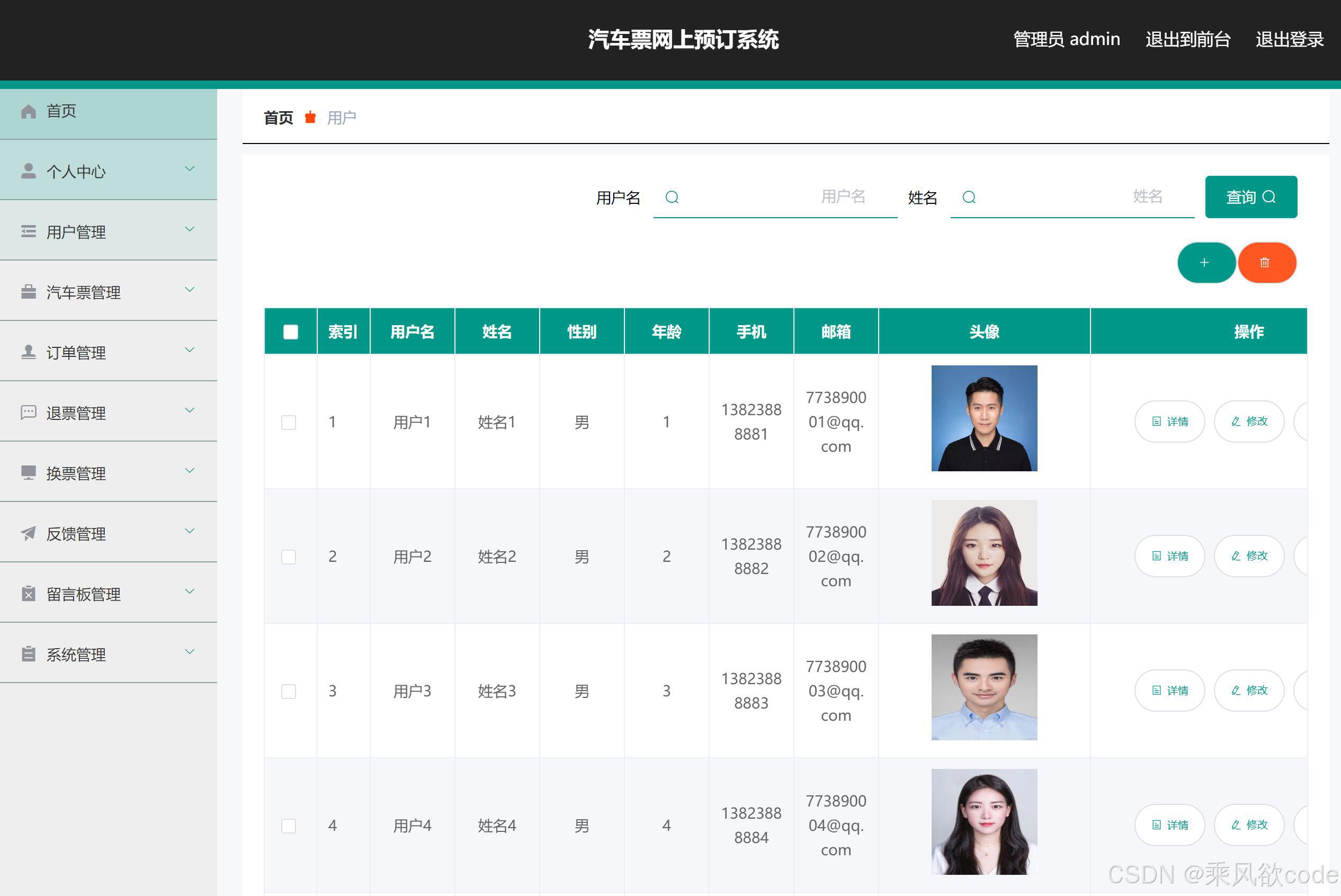Toggle the select-all checkbox in table header
The height and width of the screenshot is (896, 1341).
[290, 332]
